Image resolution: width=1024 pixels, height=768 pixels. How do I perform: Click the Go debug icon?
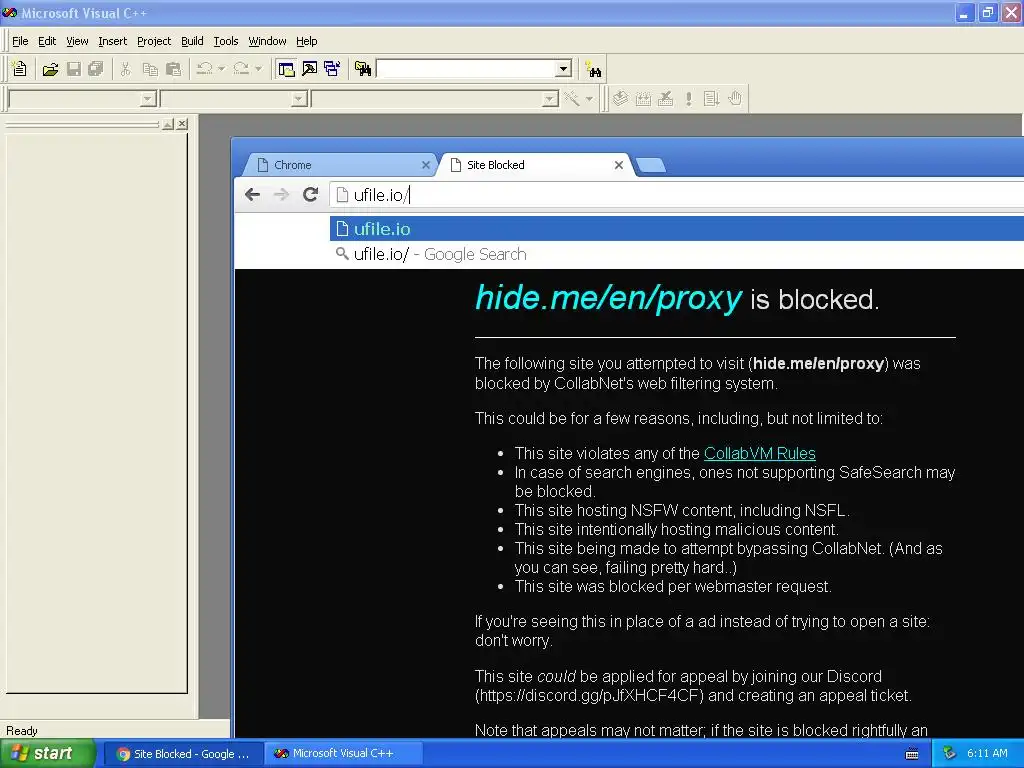coord(711,99)
